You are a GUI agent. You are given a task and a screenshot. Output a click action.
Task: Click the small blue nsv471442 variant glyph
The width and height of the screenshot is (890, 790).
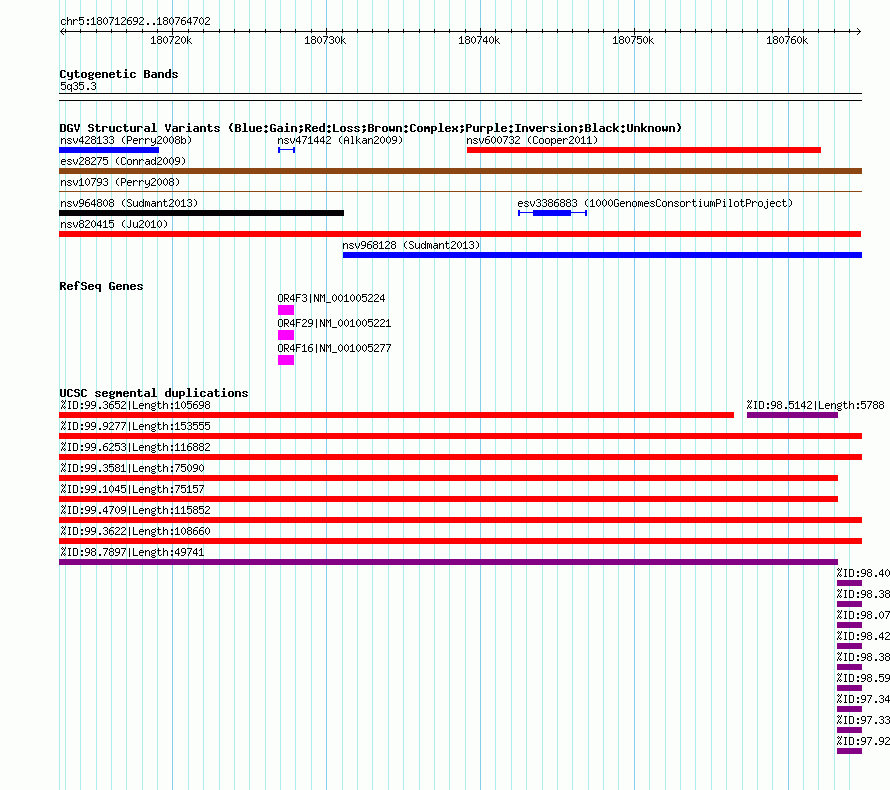click(x=286, y=150)
